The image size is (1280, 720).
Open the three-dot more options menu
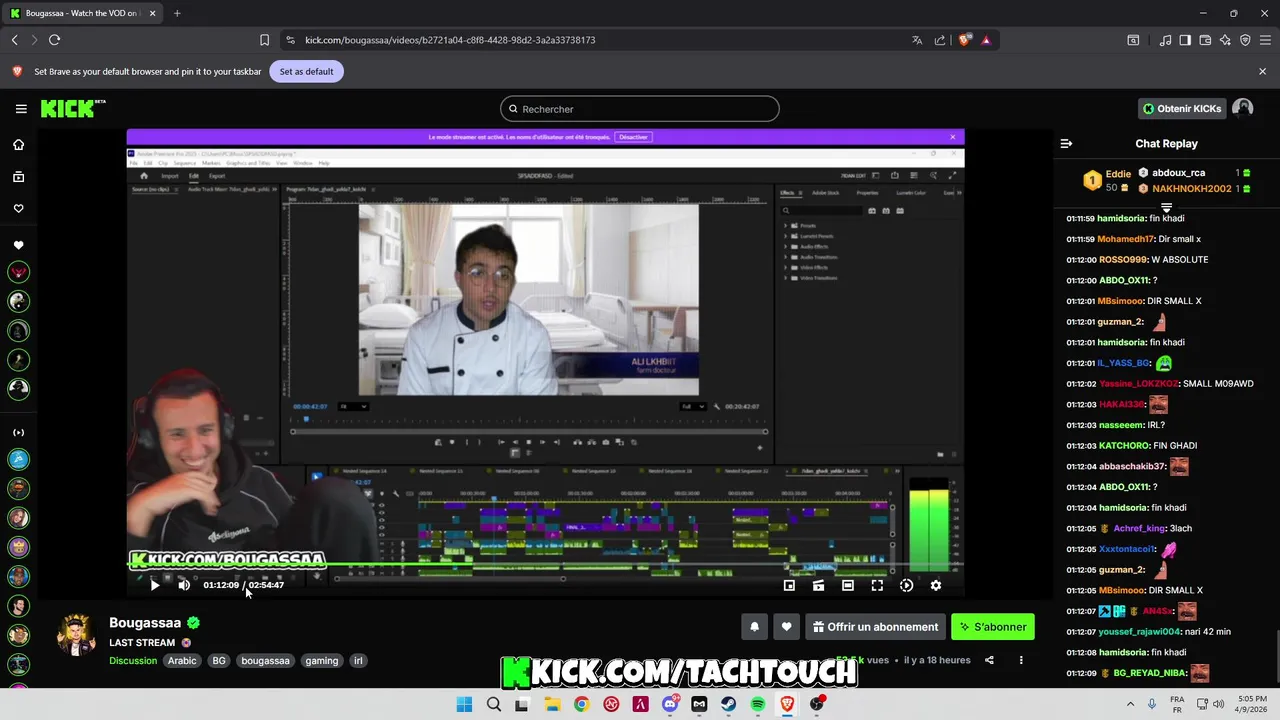click(1021, 660)
